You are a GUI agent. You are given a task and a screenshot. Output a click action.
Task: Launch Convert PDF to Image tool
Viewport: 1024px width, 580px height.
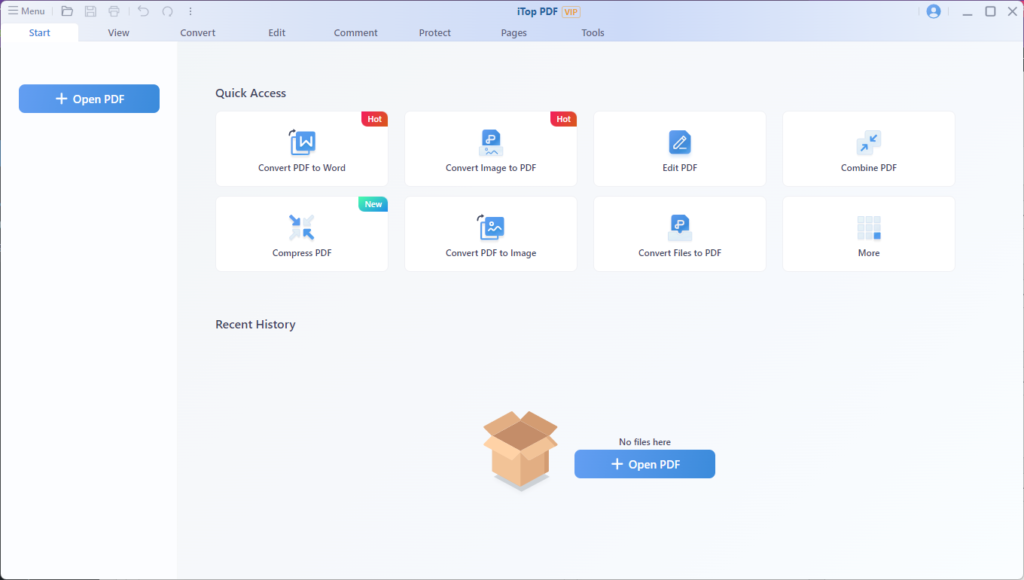[490, 234]
